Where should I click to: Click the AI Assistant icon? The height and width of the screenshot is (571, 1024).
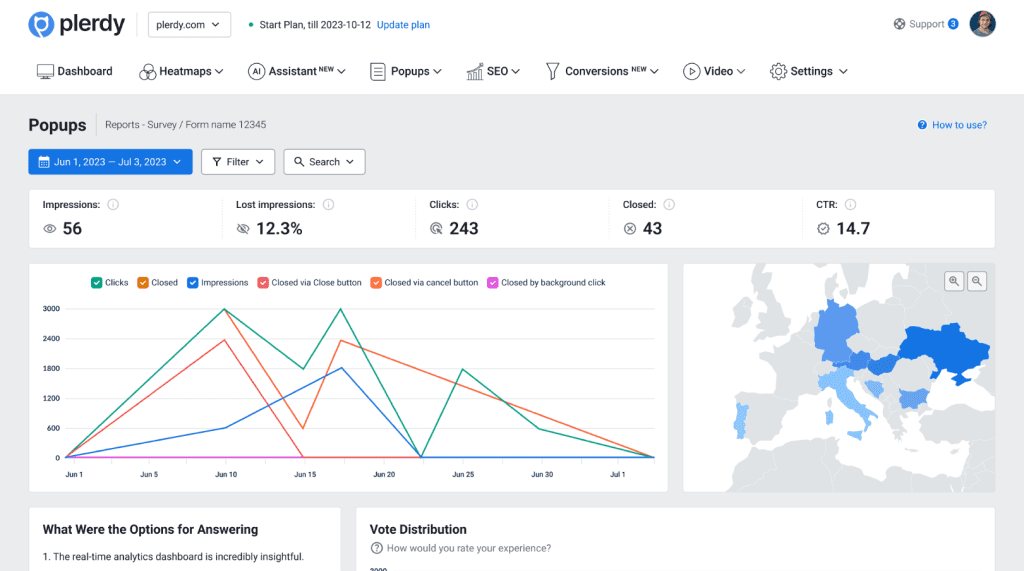[257, 71]
